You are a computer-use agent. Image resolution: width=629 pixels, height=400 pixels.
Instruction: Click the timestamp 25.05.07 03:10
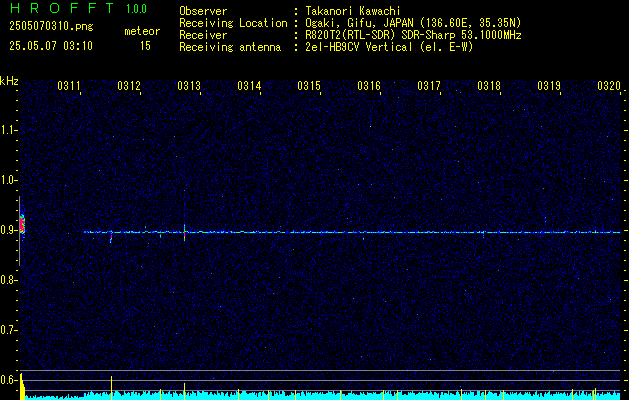51,46
